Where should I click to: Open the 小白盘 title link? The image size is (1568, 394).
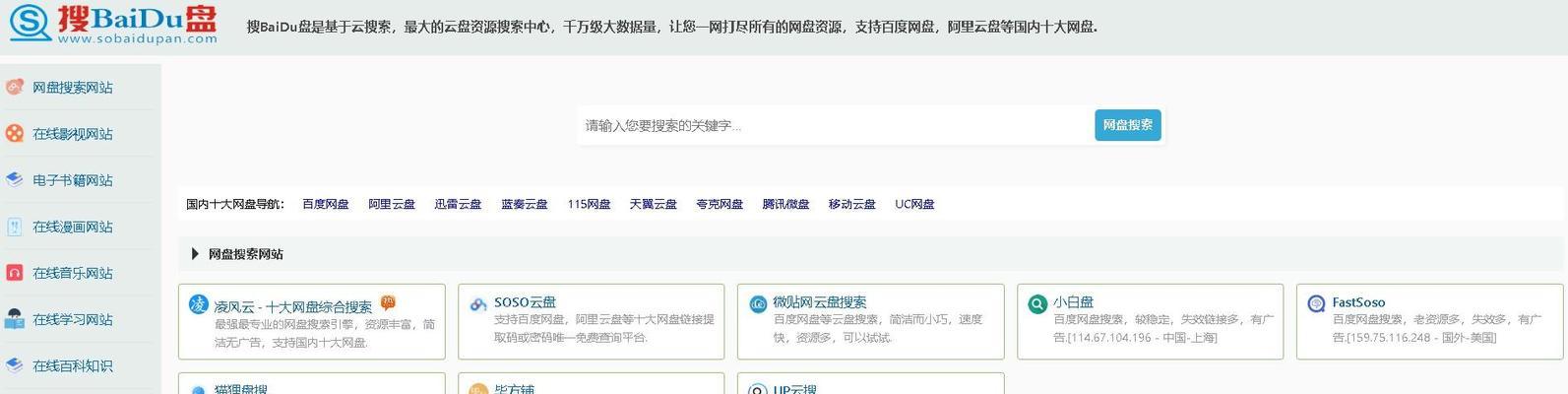pyautogui.click(x=1074, y=301)
